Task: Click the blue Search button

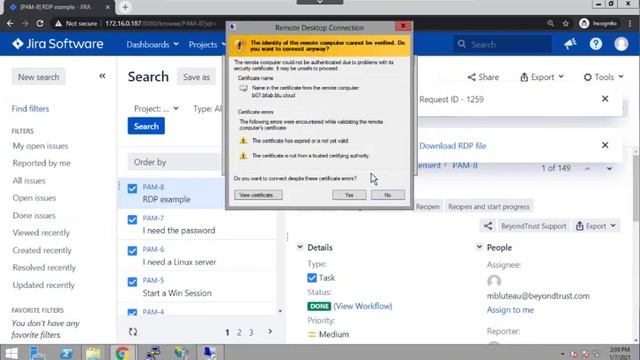Action: pos(146,126)
